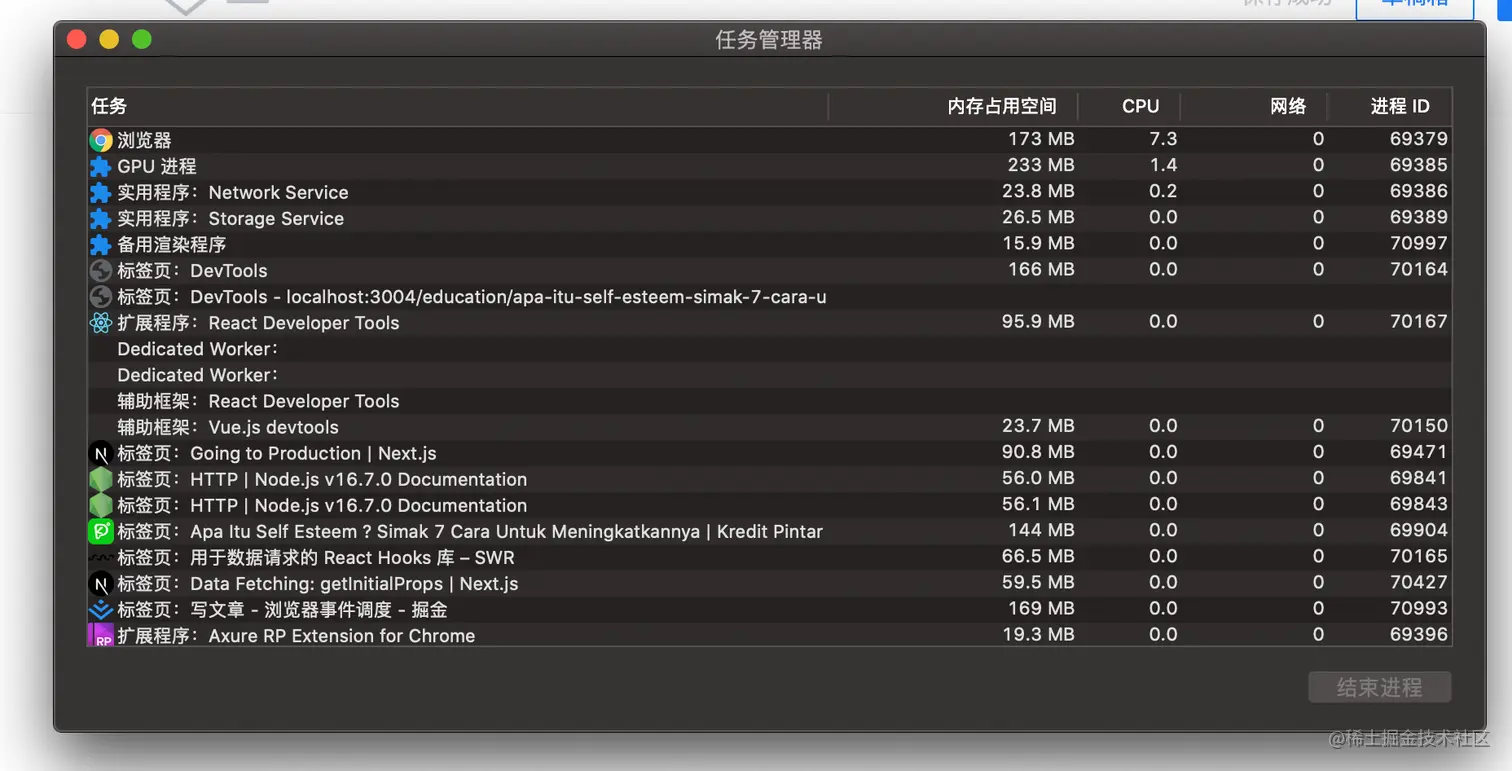Viewport: 1512px width, 771px height.
Task: Click memory value 233 MB
Action: pyautogui.click(x=1041, y=165)
